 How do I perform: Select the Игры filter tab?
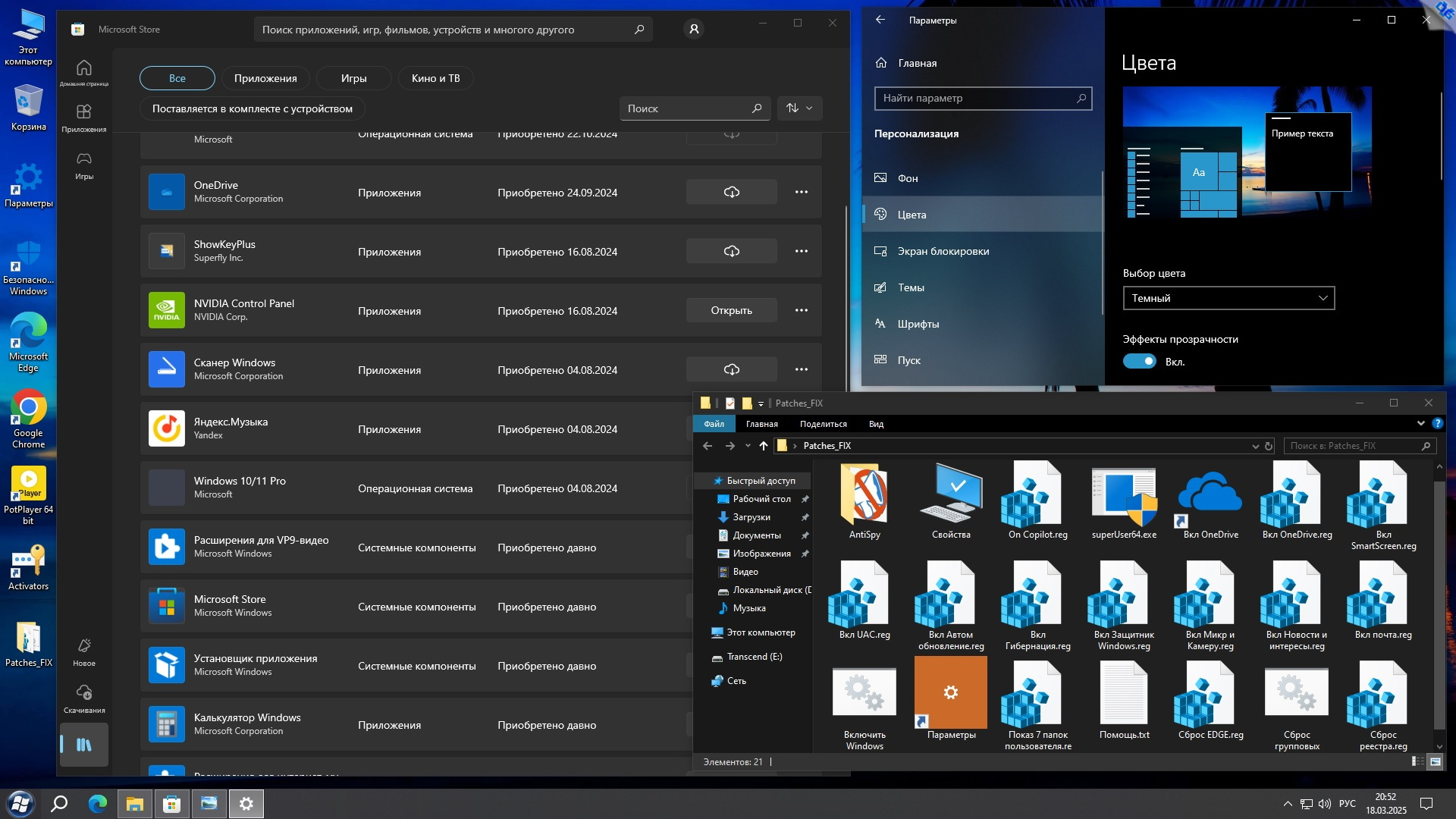point(353,78)
